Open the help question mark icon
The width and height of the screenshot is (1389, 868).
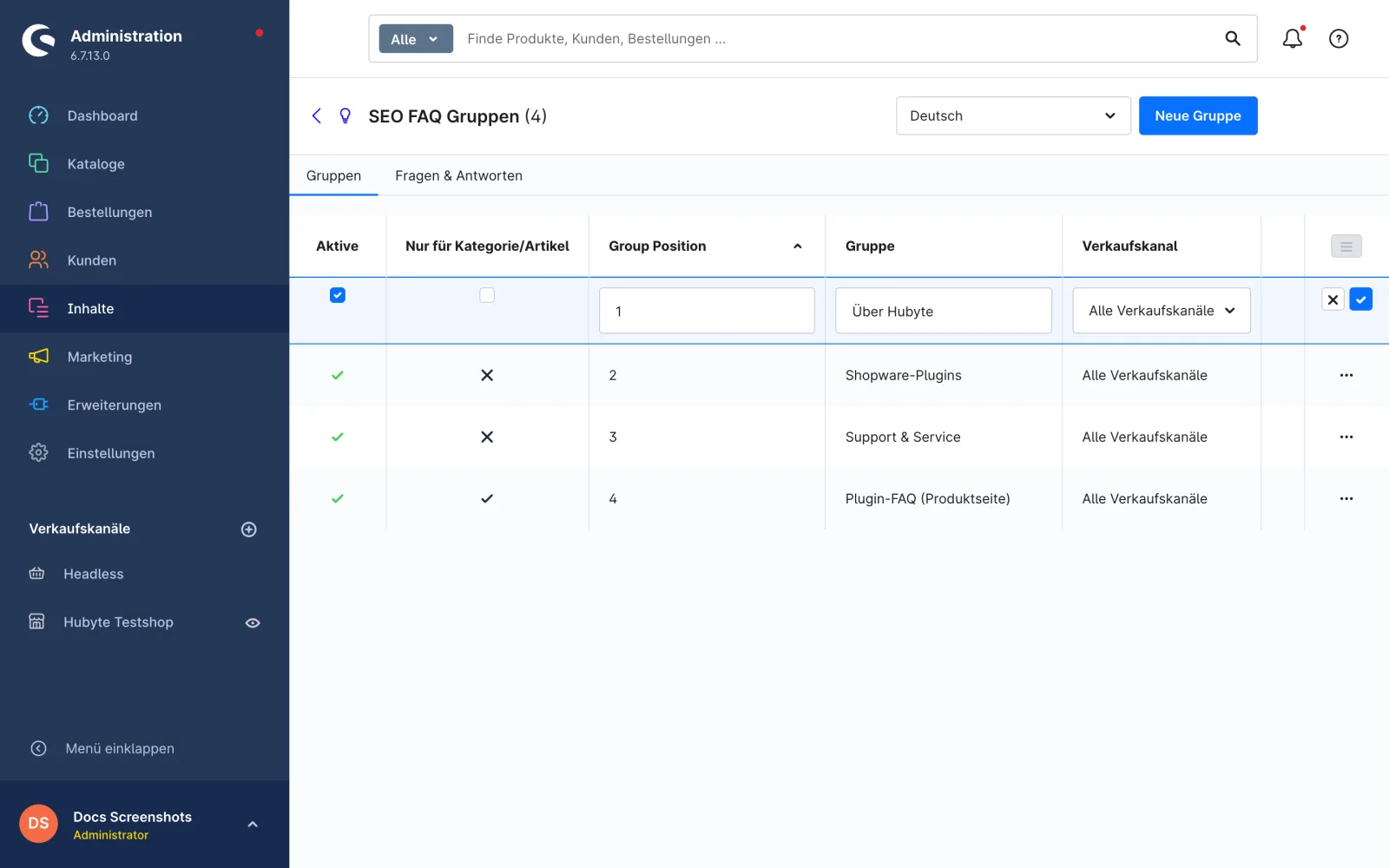click(1339, 38)
